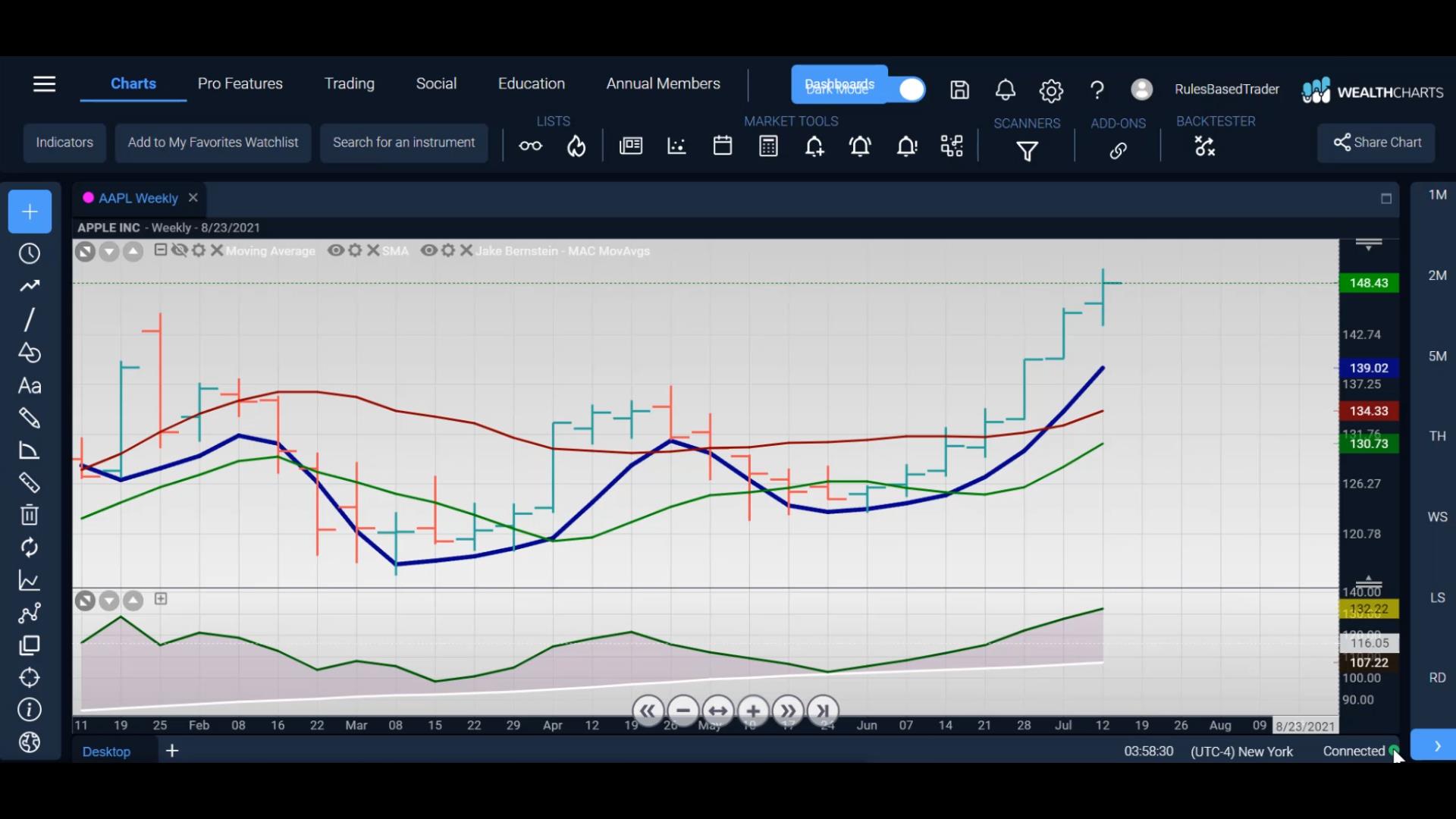This screenshot has height=819, width=1456.
Task: Open the news feed icon
Action: click(x=631, y=146)
